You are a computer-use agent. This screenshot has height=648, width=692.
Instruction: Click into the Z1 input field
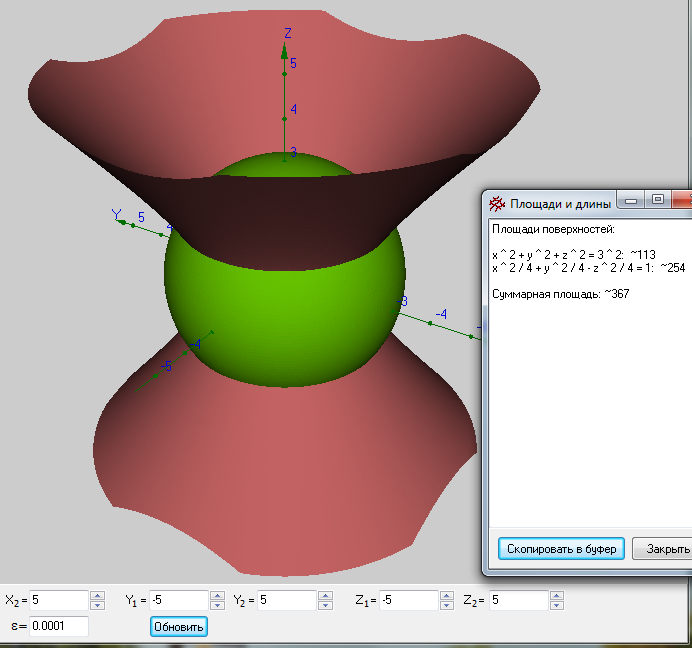pos(408,600)
